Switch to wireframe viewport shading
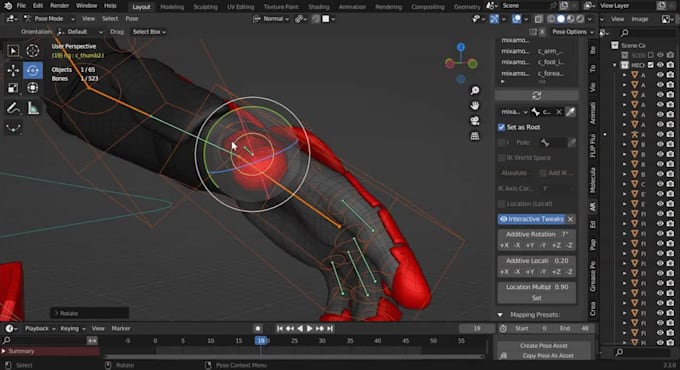 click(x=551, y=19)
